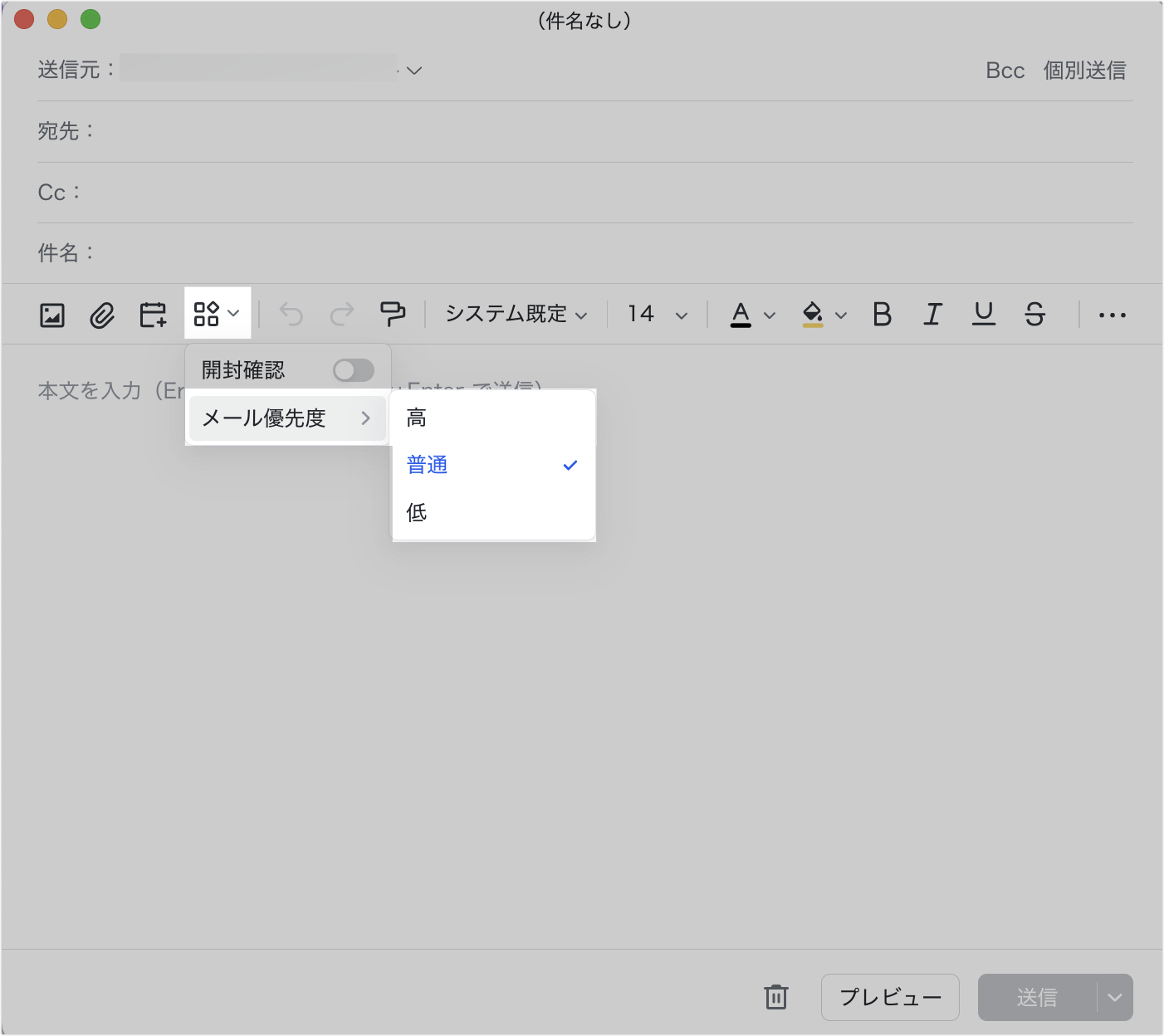Click the insert image icon

tap(52, 315)
